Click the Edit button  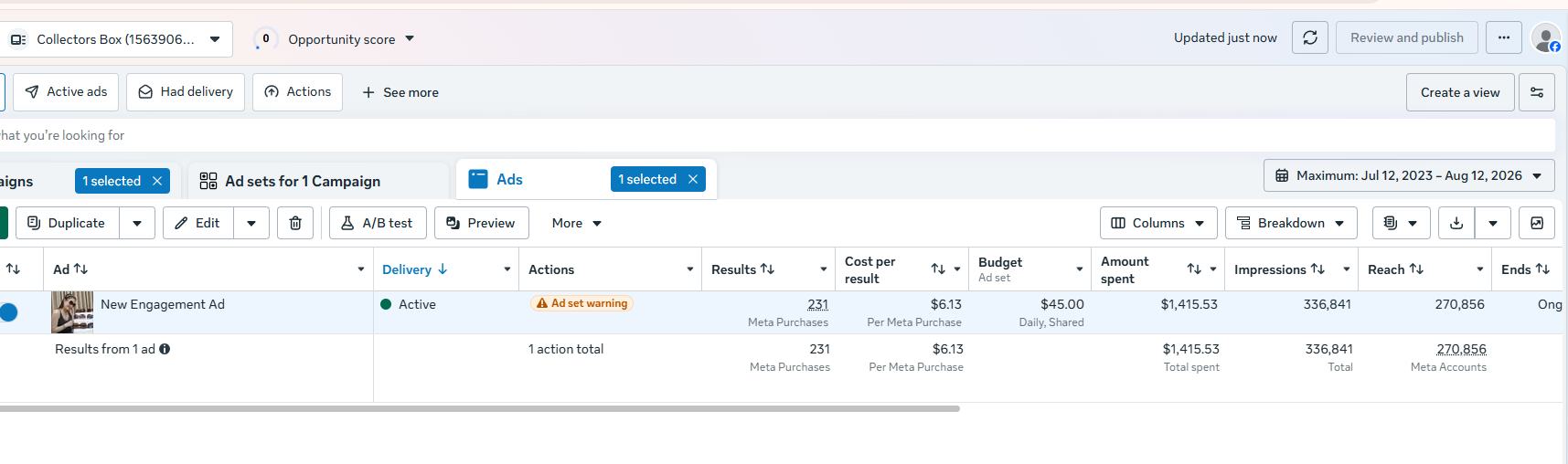pos(198,223)
